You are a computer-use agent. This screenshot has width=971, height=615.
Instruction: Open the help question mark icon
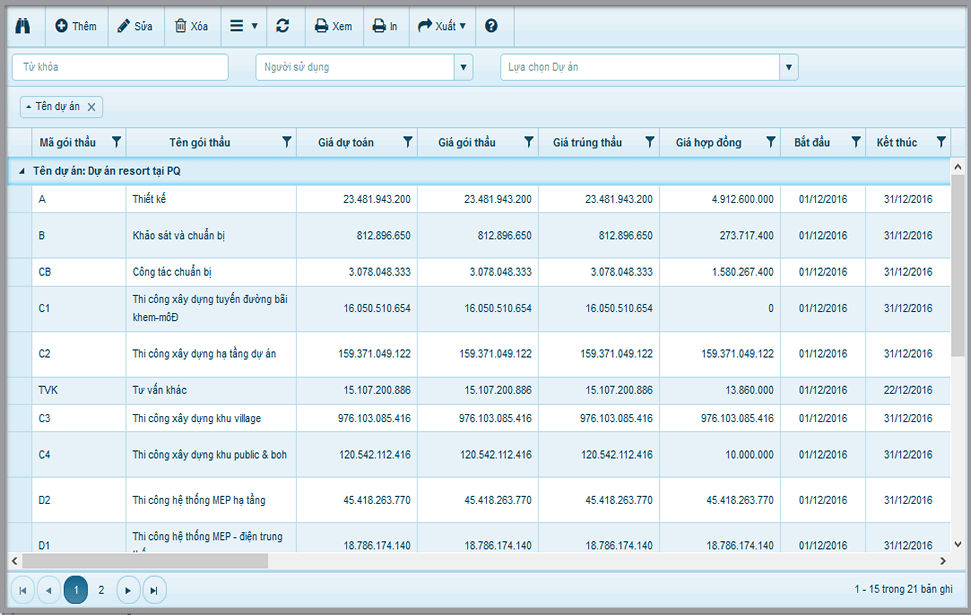point(491,26)
